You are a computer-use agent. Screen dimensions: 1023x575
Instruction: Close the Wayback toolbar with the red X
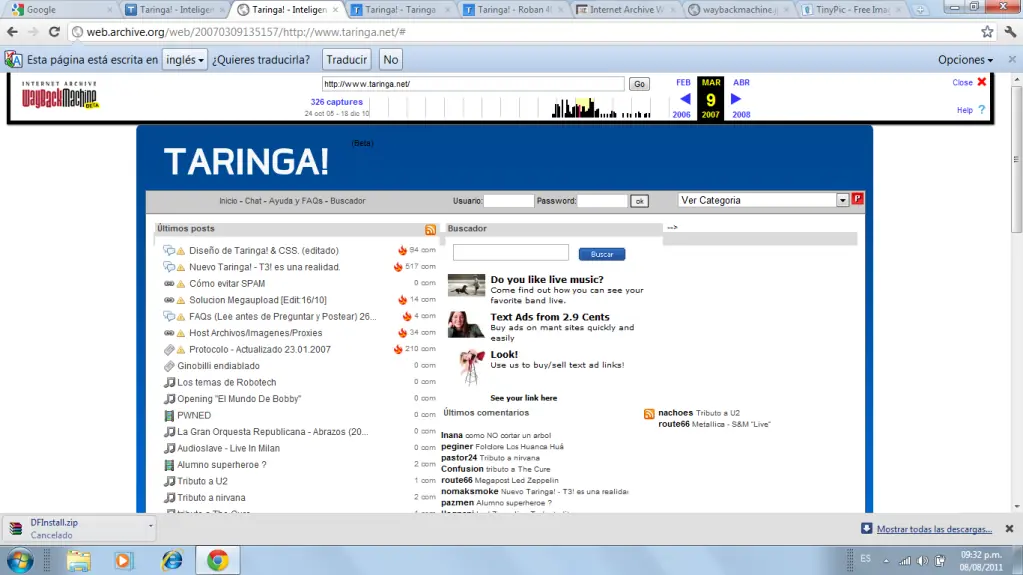[x=982, y=82]
